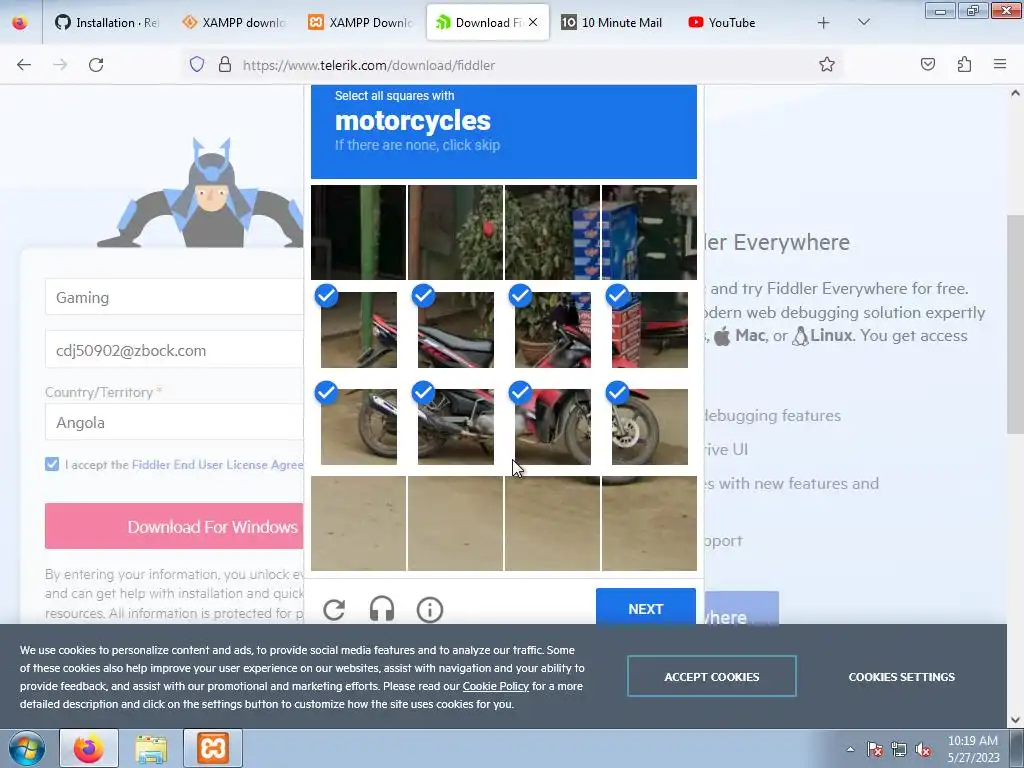Click the muted volume tray icon
The width and height of the screenshot is (1024, 768).
(x=923, y=749)
